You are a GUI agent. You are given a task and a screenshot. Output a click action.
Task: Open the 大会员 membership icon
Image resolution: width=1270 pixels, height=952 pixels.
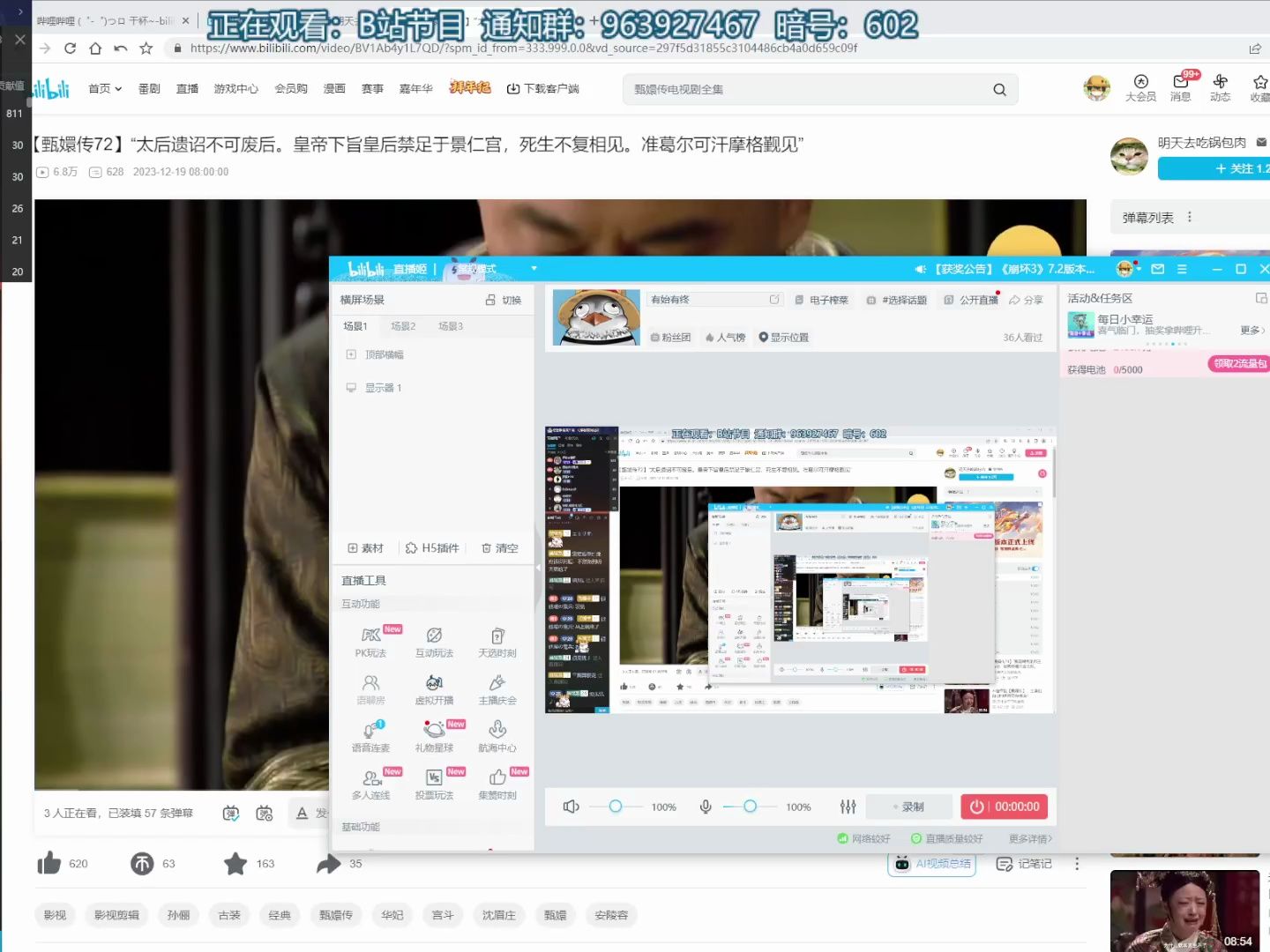click(1140, 87)
